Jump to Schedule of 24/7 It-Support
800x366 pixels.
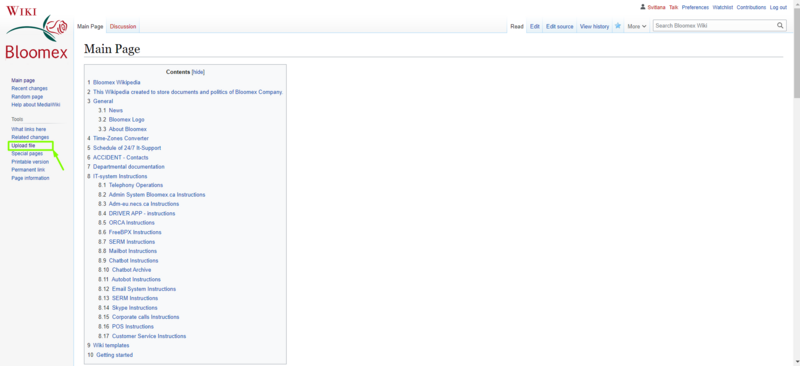tap(127, 148)
